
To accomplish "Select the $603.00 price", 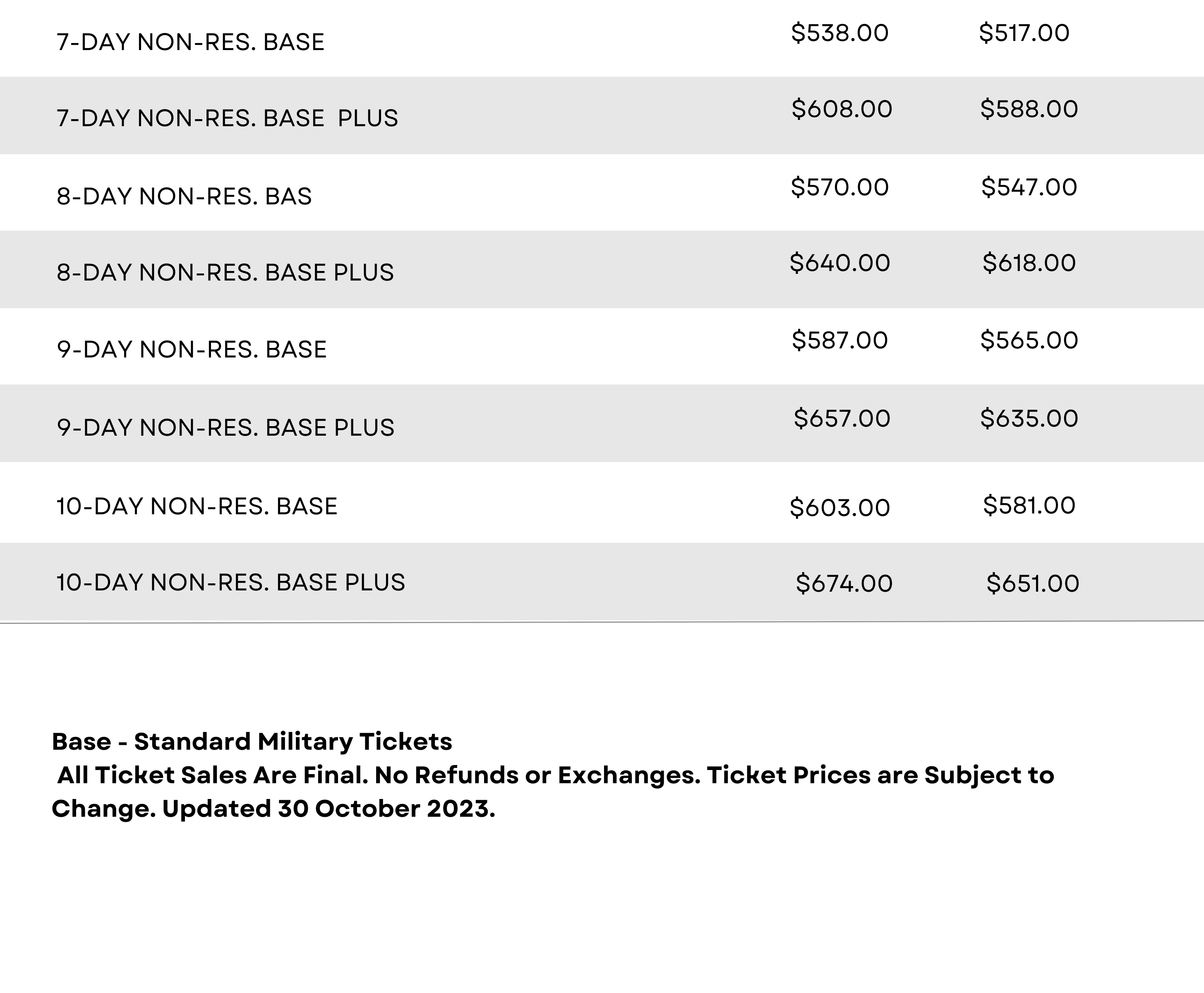I will click(x=839, y=508).
